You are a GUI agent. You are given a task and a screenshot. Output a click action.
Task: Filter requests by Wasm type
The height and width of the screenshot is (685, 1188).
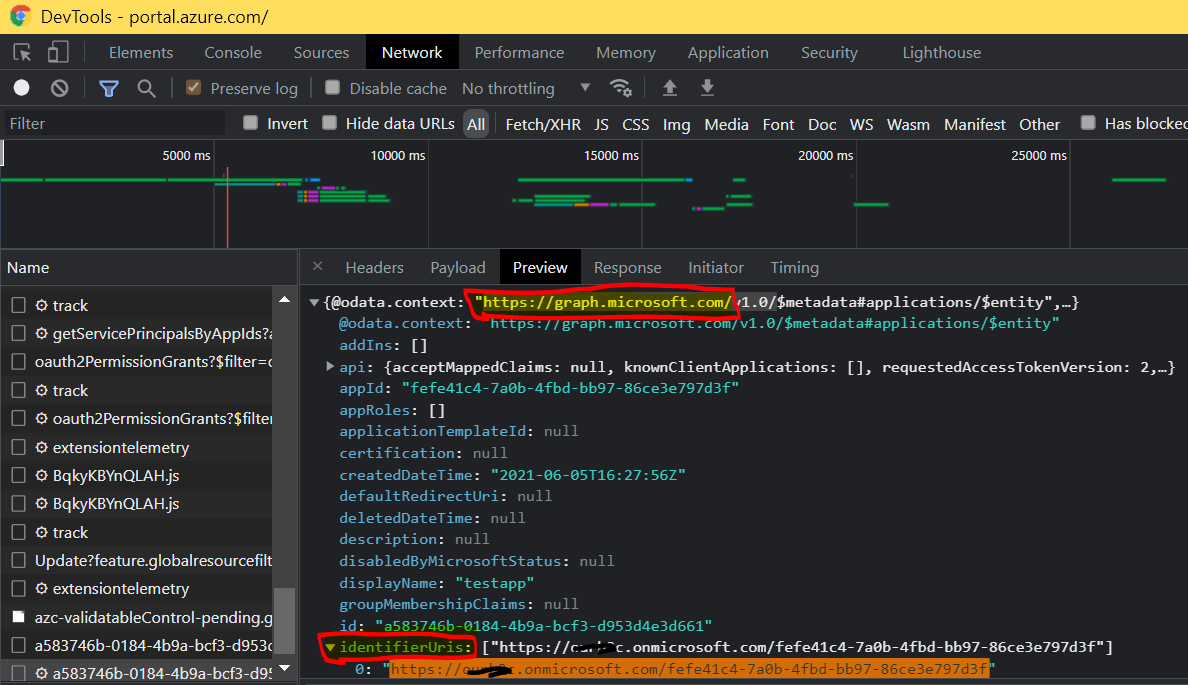tap(908, 124)
